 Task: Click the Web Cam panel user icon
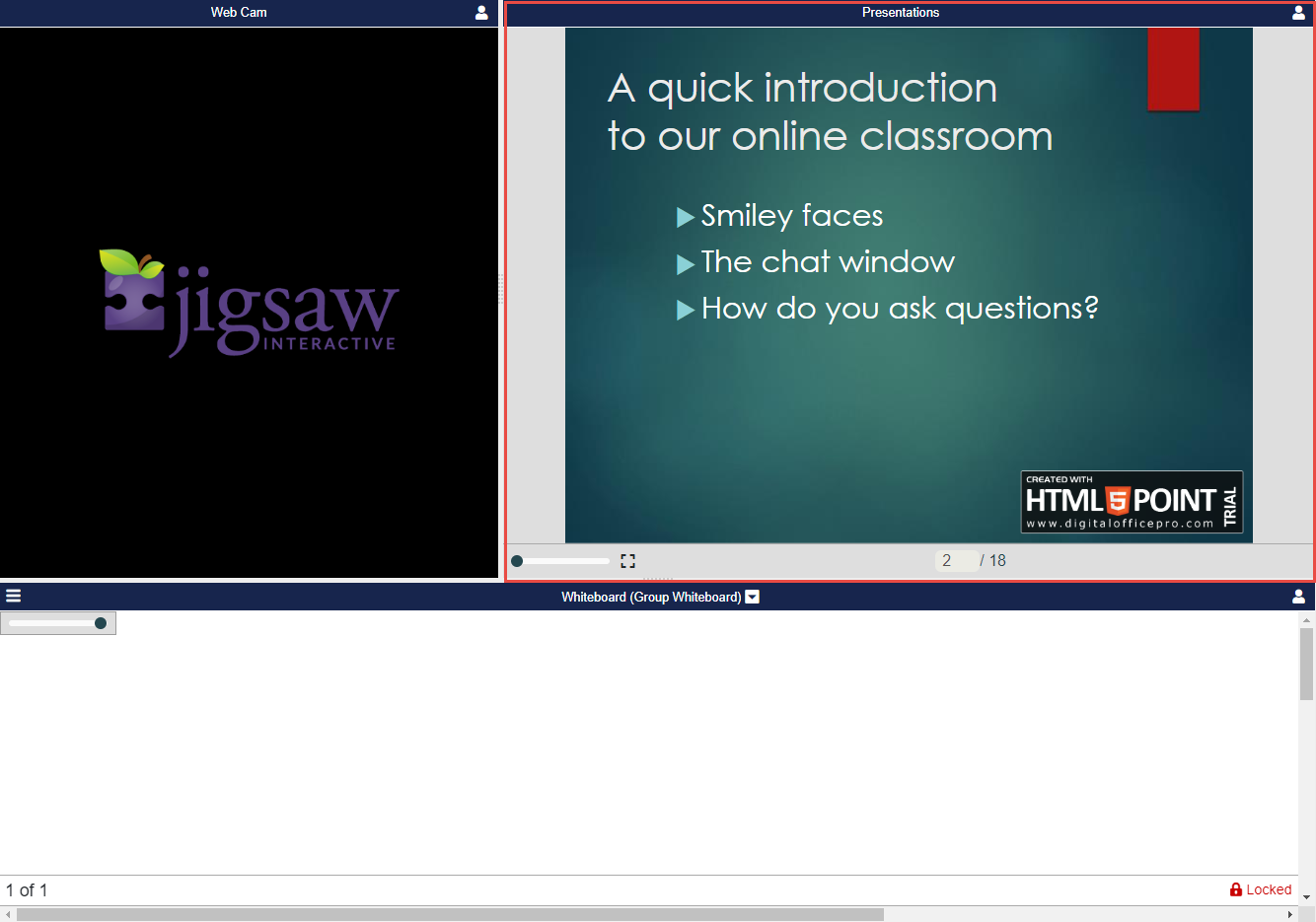(x=481, y=13)
